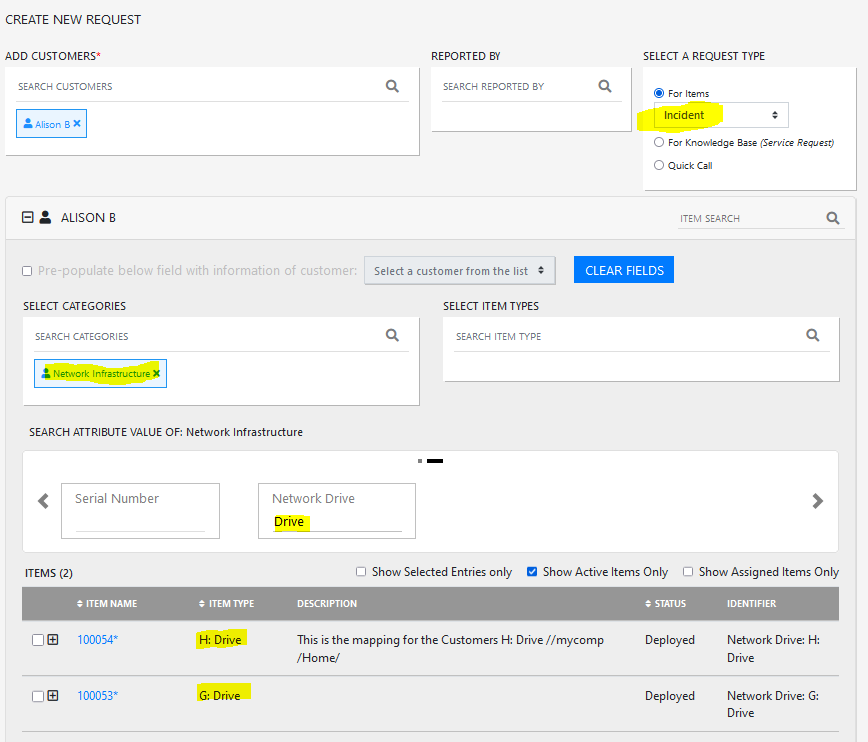Click the active carousel page indicator dash

435,461
